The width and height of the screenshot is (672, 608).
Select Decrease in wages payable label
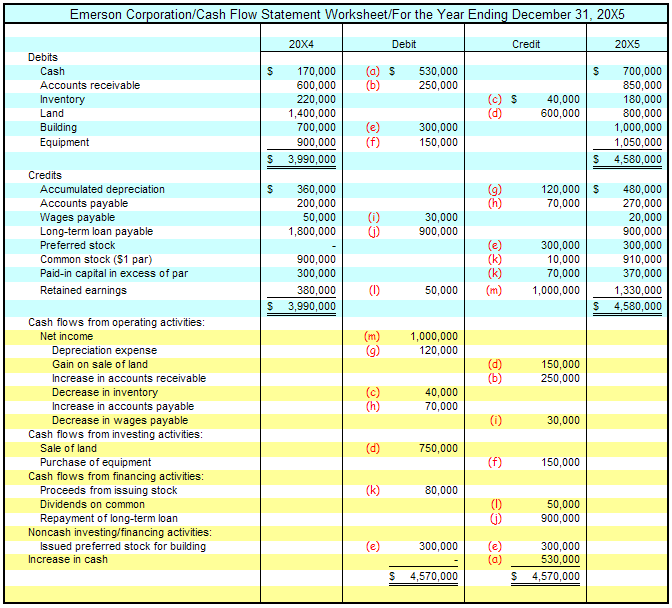[120, 420]
